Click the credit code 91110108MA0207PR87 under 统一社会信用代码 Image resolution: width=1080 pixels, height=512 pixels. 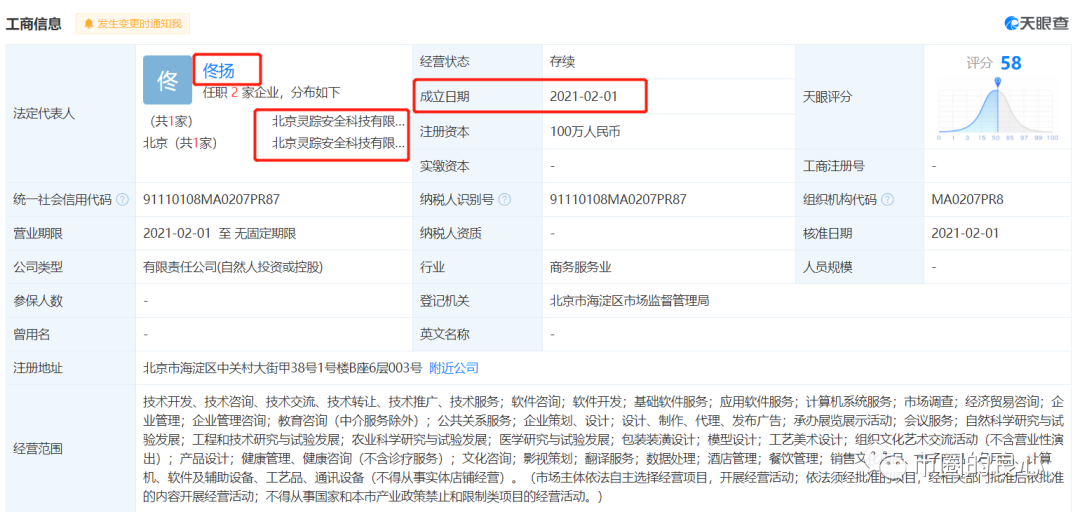click(211, 200)
